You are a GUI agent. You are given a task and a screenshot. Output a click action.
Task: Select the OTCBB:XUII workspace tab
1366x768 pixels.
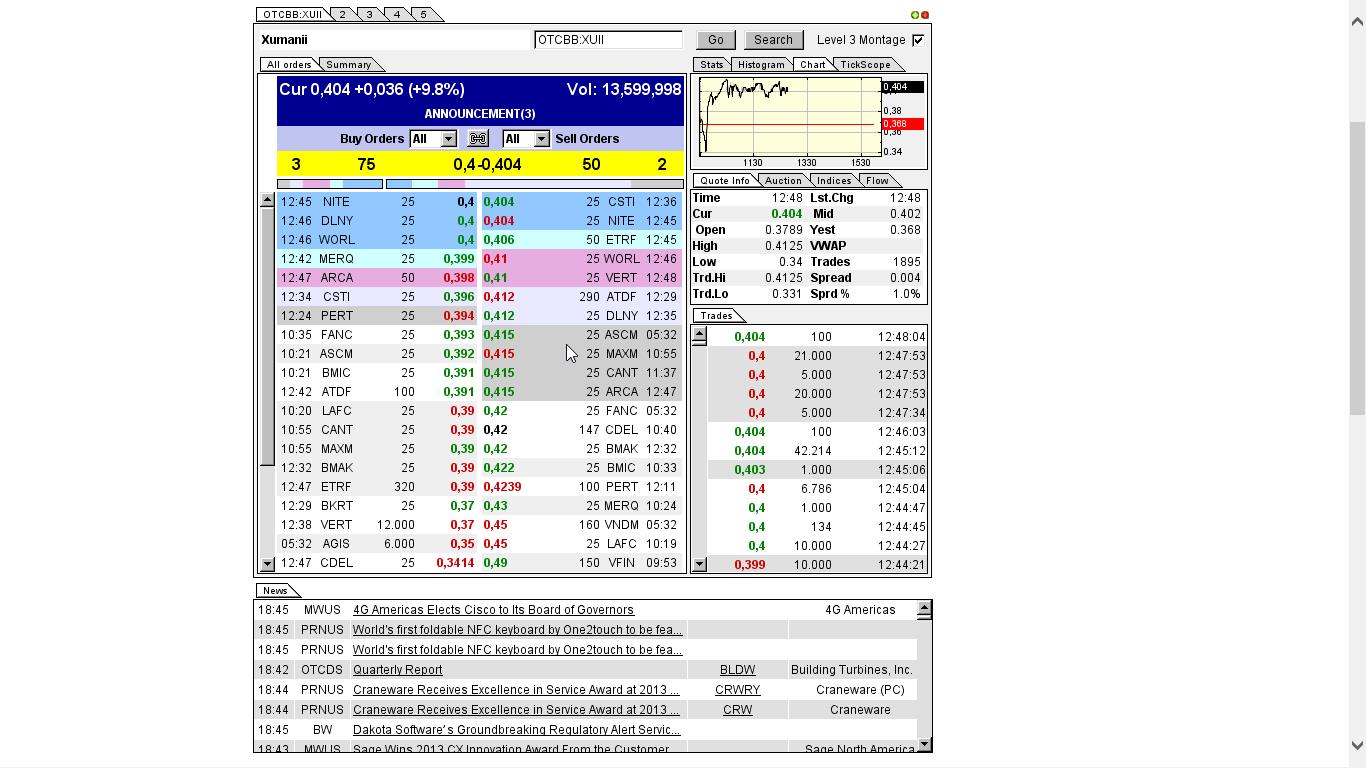point(292,15)
